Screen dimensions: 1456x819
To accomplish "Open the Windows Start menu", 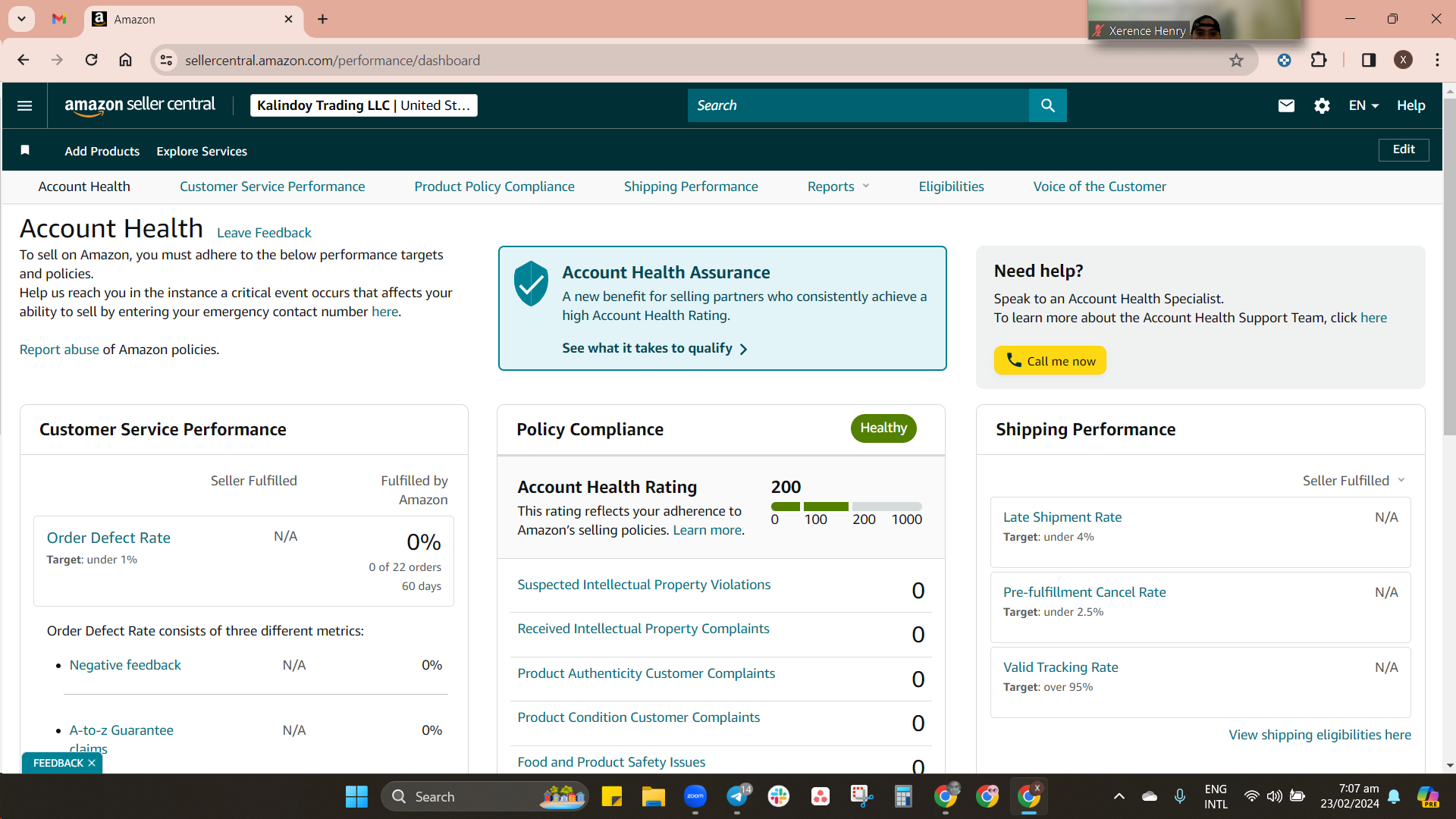I will pos(356,796).
